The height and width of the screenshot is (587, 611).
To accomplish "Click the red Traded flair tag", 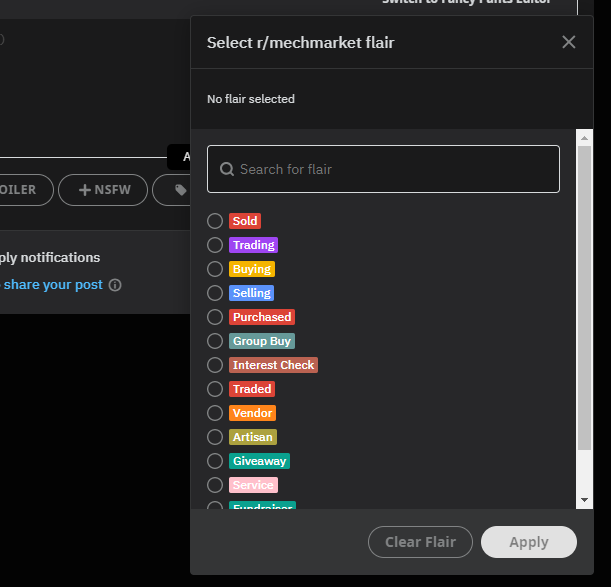I will tap(252, 389).
